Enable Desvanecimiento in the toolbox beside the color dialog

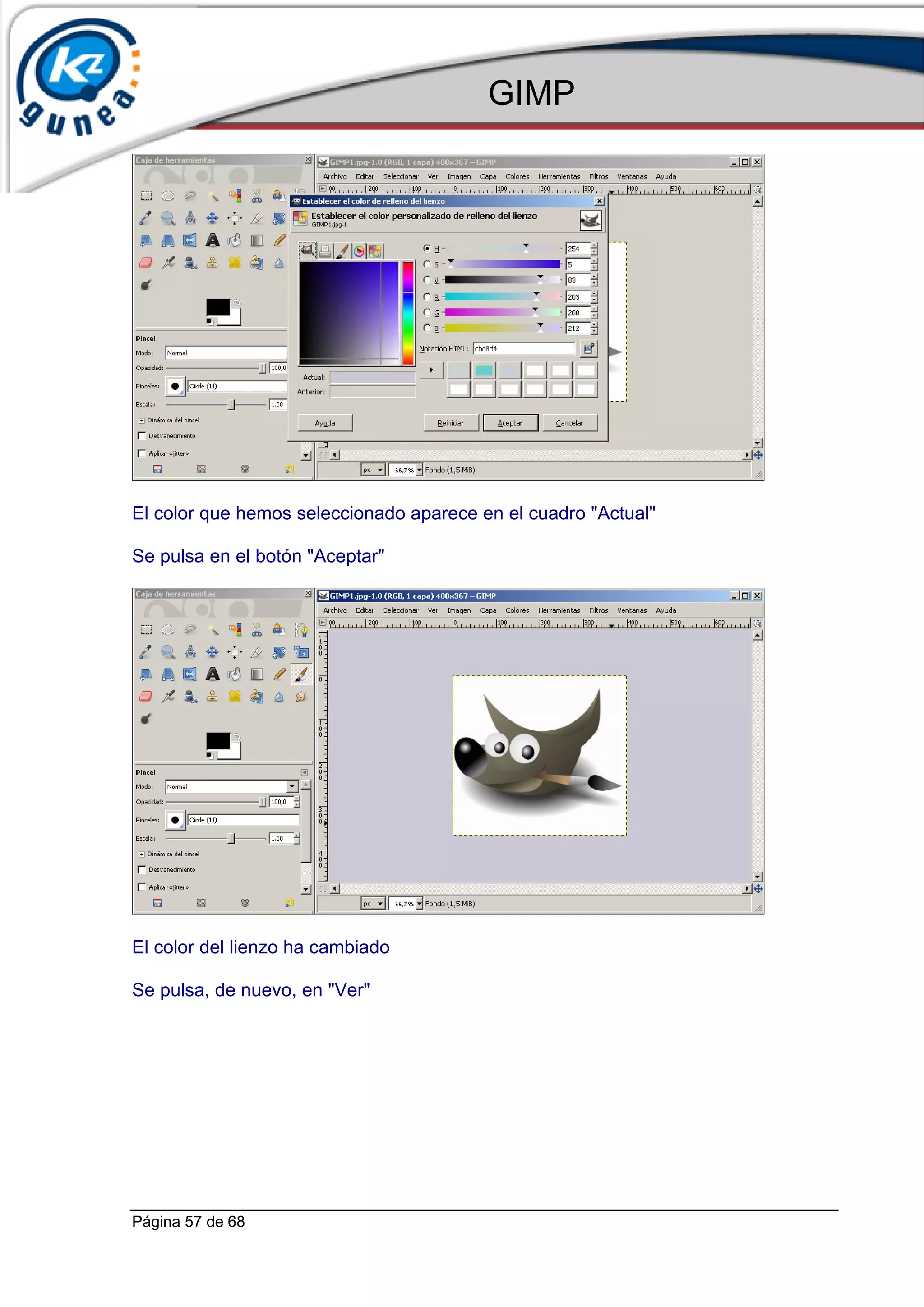pyautogui.click(x=142, y=436)
